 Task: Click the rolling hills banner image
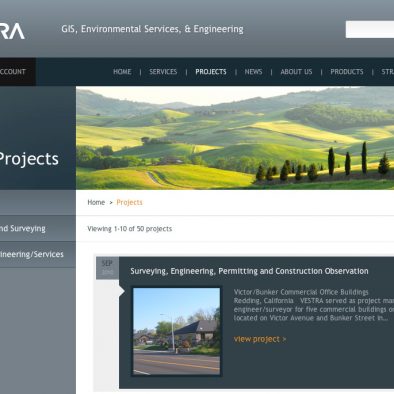(x=235, y=138)
